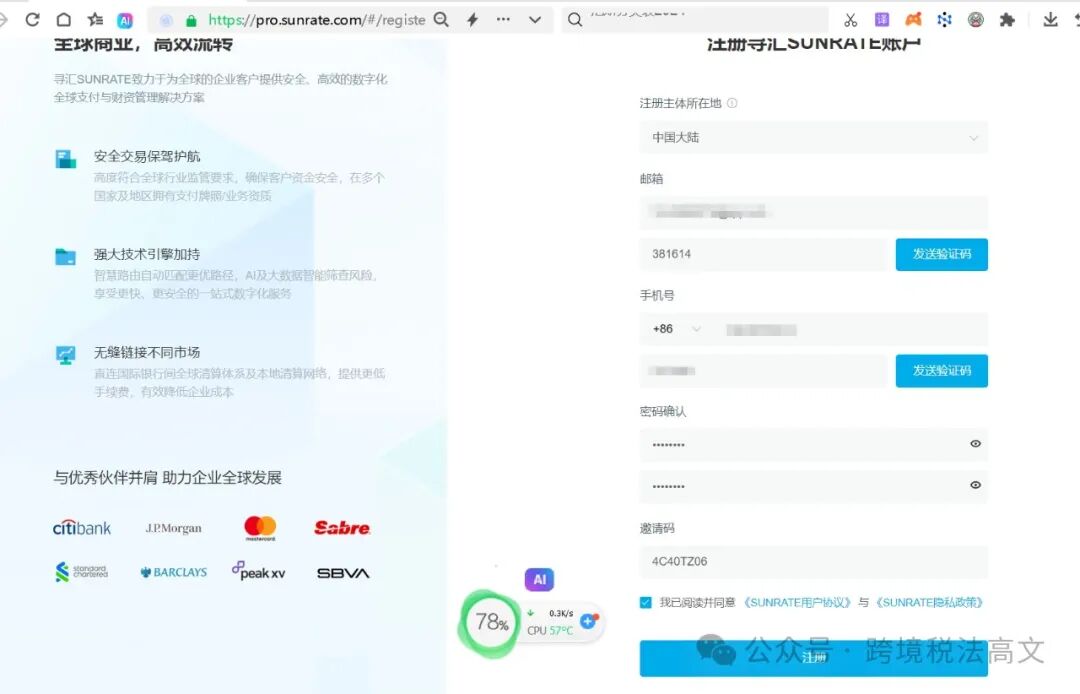Expand the browser toolbar chevron menu

534,20
